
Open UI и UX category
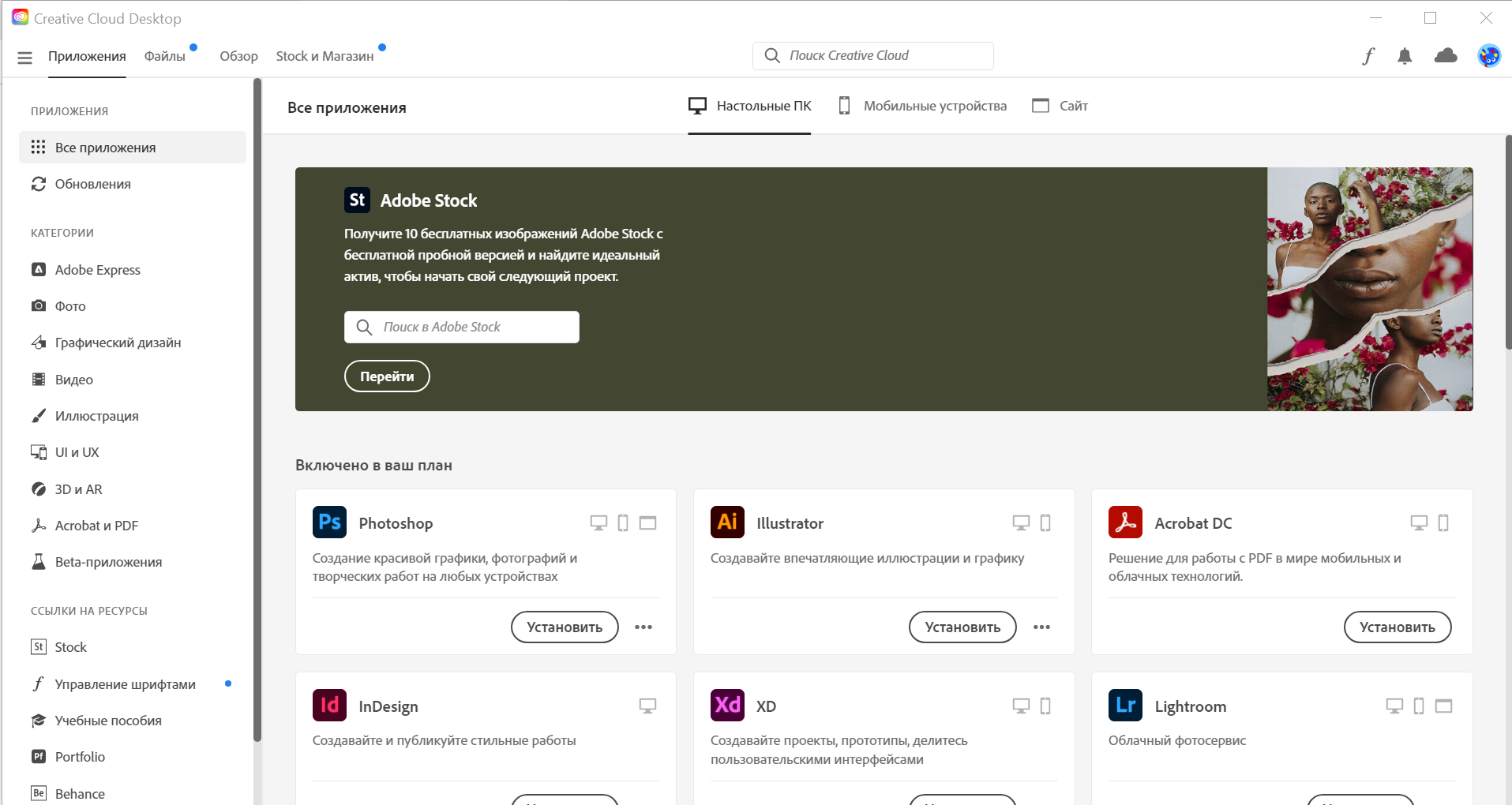(x=133, y=452)
